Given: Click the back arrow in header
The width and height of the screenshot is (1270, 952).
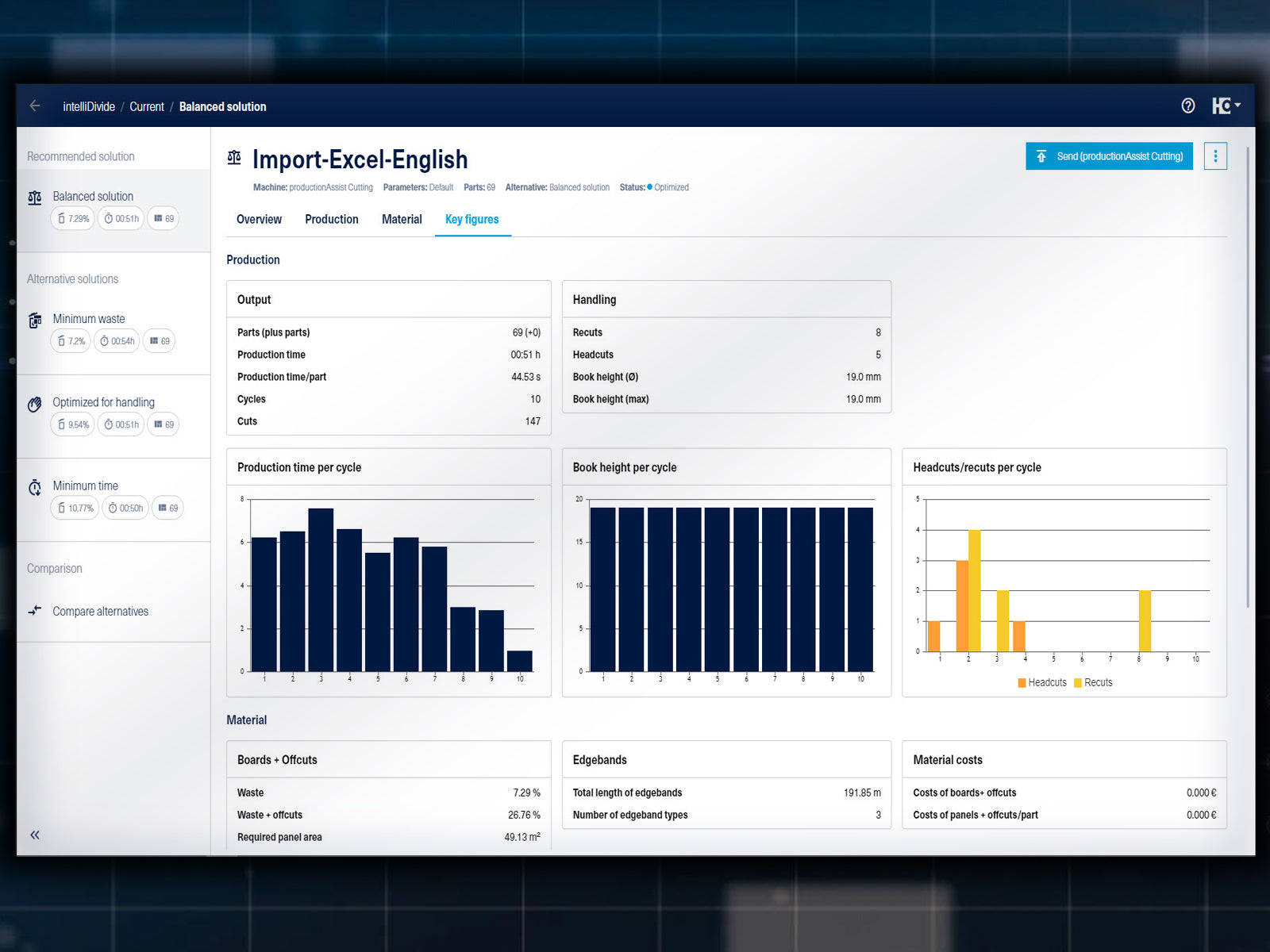Looking at the screenshot, I should (x=35, y=106).
